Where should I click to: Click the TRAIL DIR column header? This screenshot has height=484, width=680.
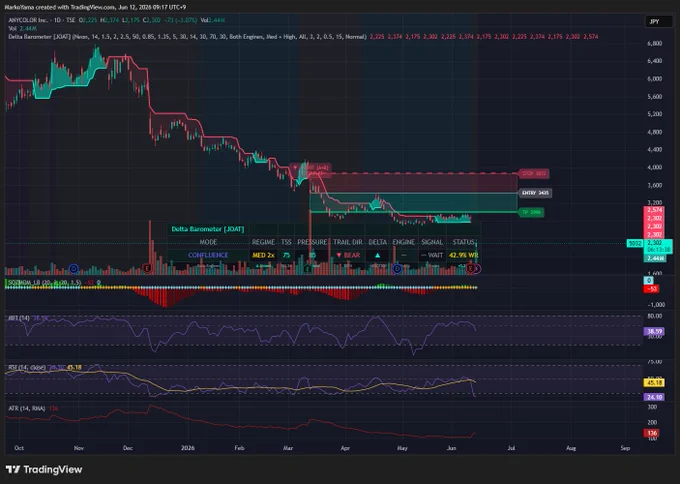click(348, 242)
